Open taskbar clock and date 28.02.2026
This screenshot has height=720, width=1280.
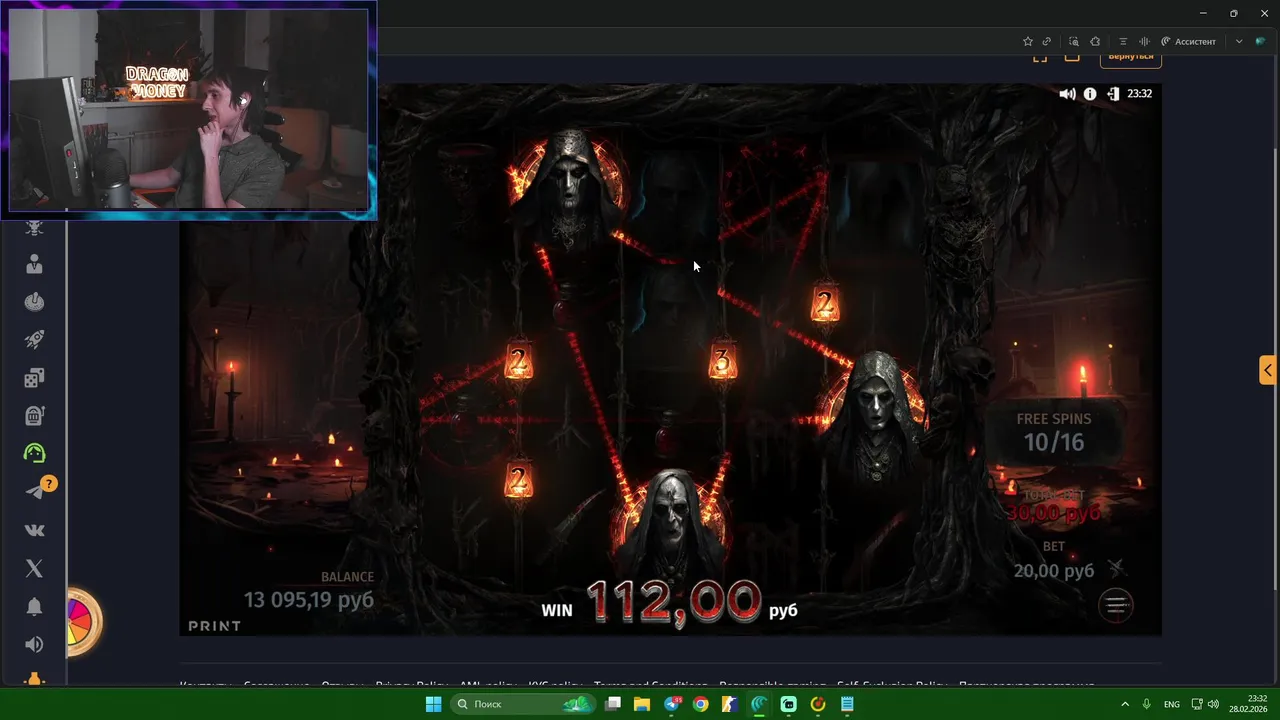(x=1247, y=704)
